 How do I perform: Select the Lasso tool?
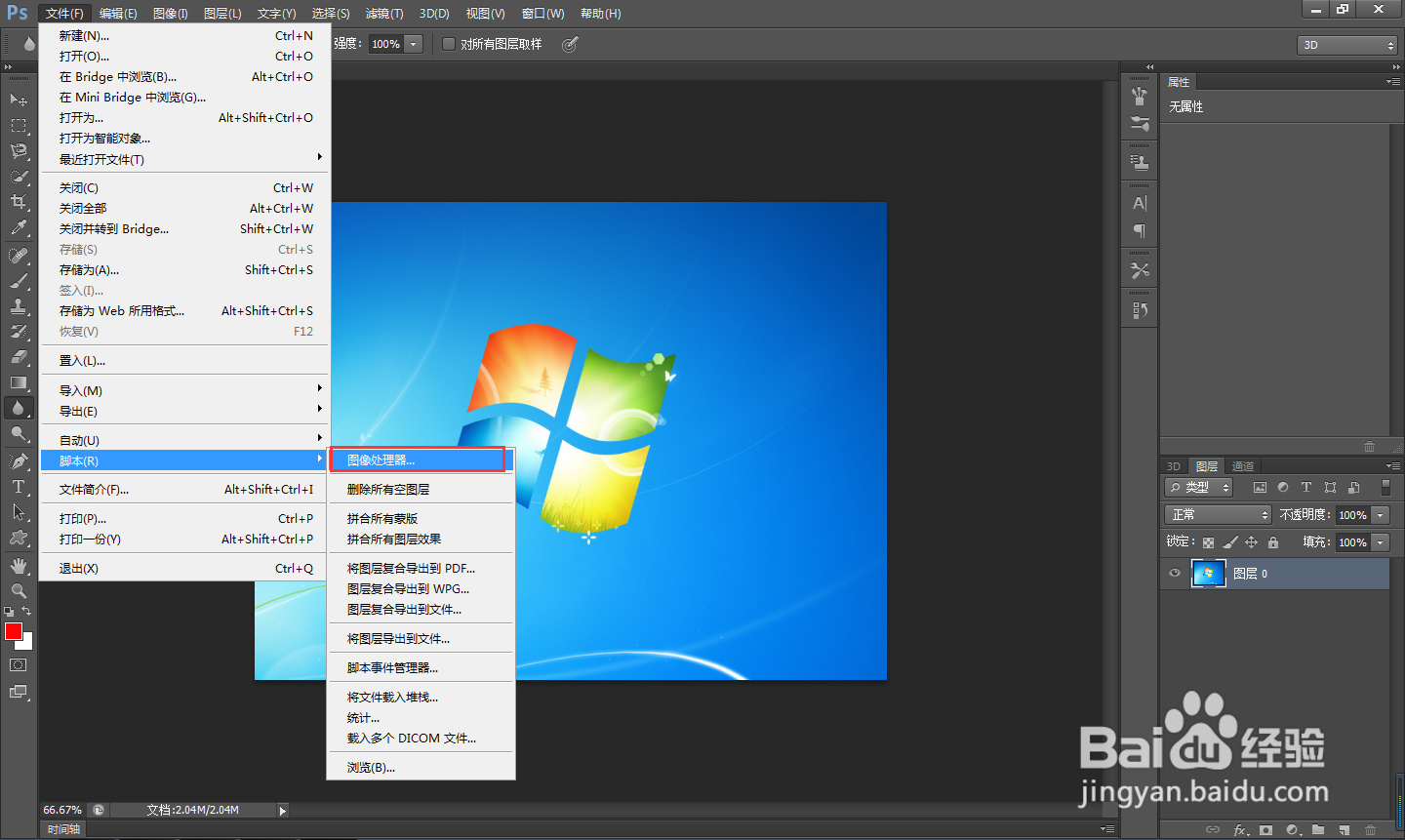point(19,151)
